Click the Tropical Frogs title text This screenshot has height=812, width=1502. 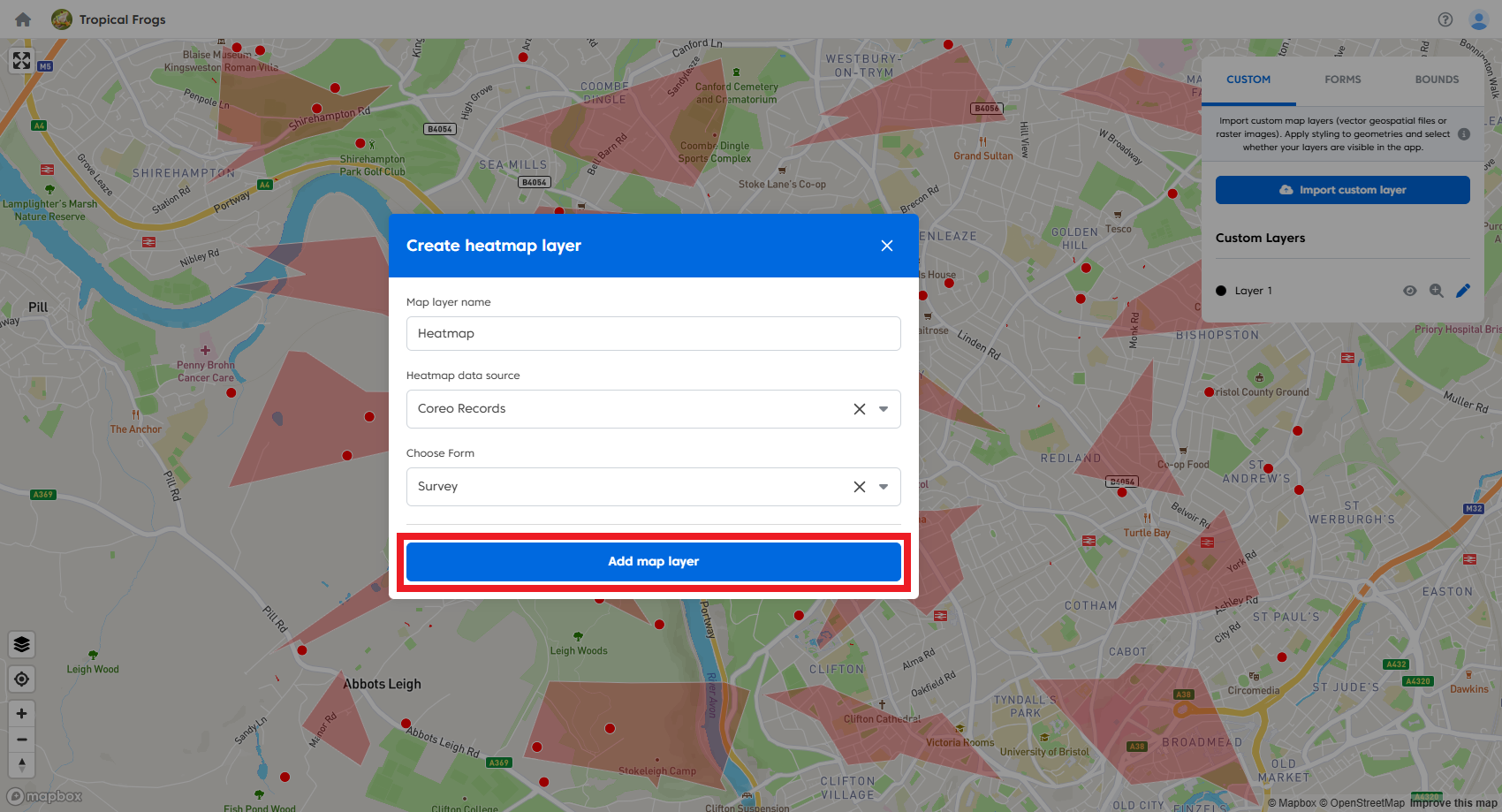123,19
